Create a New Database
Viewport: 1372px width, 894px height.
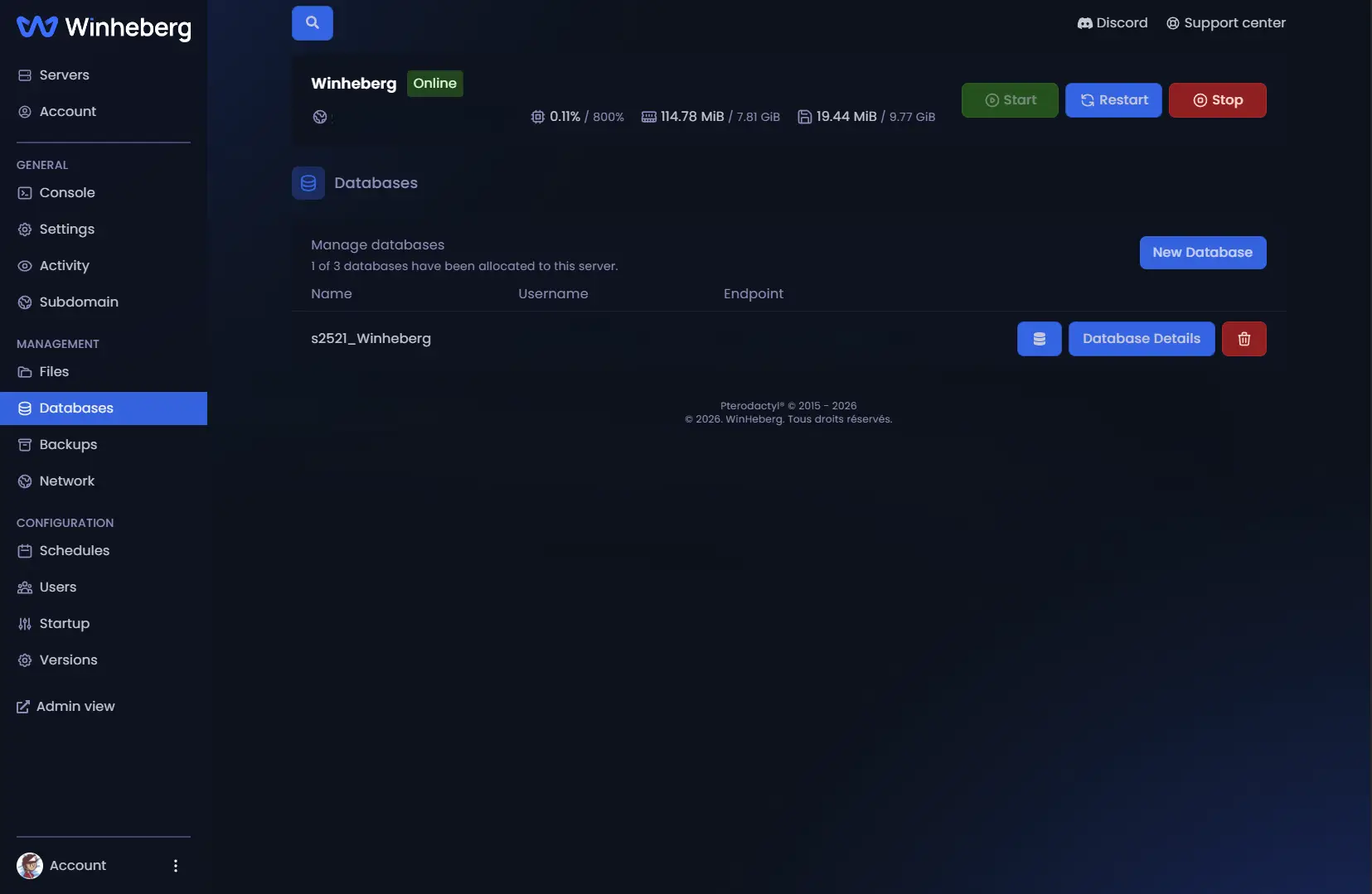1203,253
